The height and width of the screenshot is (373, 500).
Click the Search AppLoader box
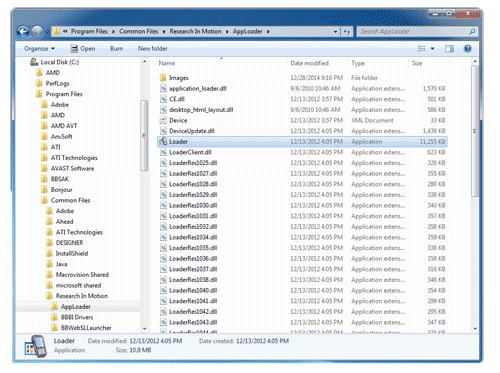tap(417, 32)
